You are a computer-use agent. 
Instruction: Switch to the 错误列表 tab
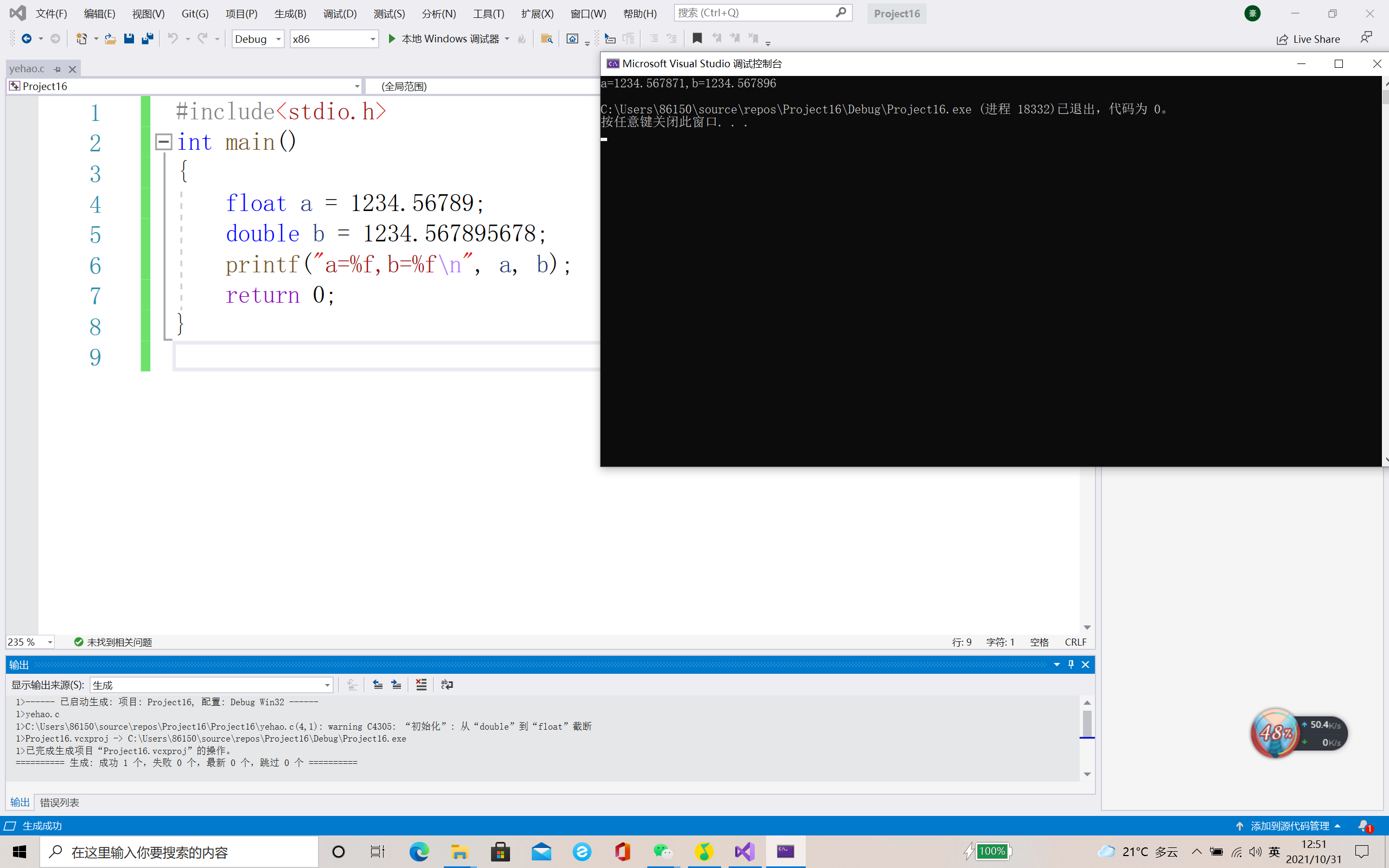pyautogui.click(x=60, y=802)
